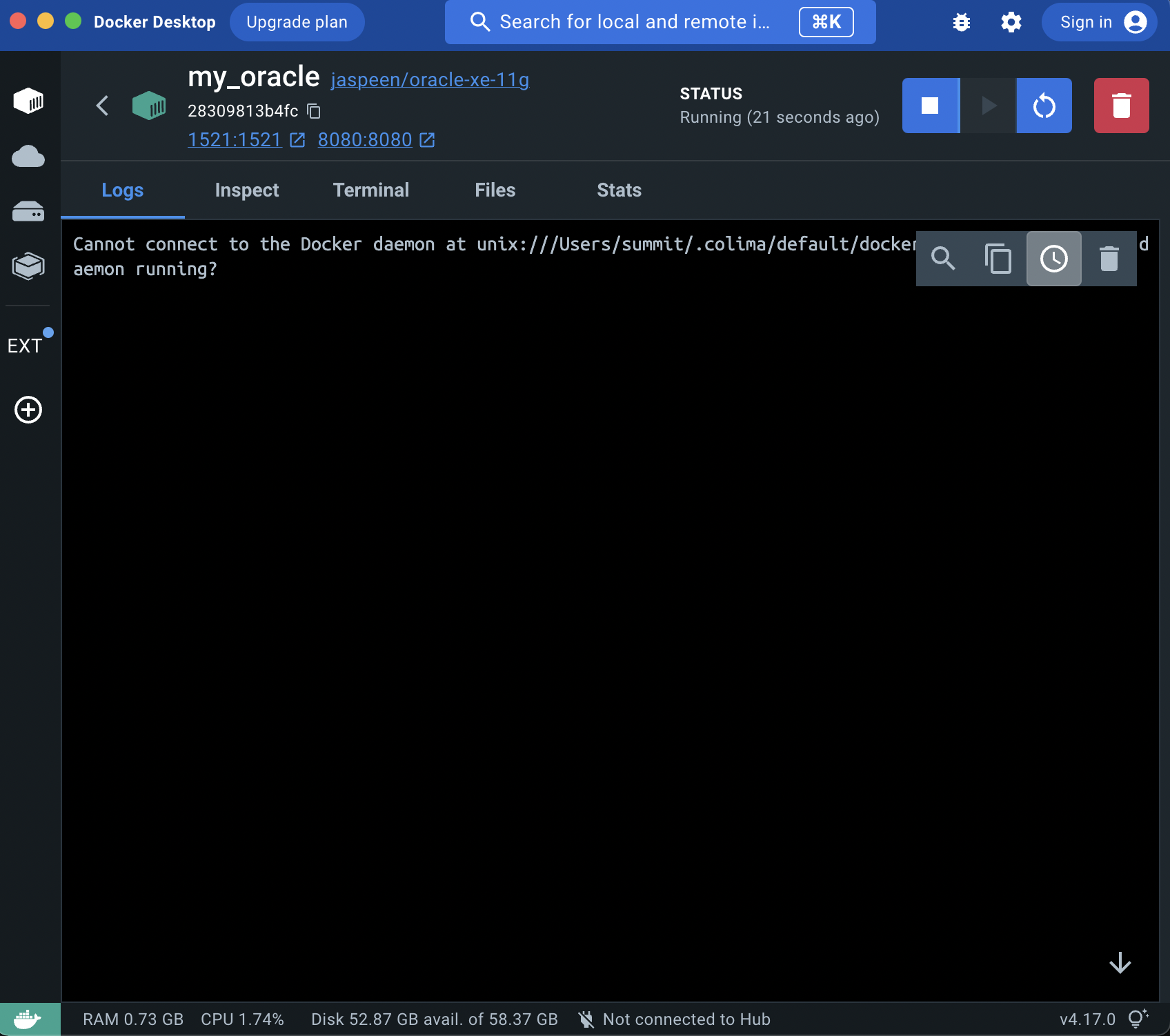Switch to the Stats tab
Image resolution: width=1170 pixels, height=1036 pixels.
(619, 190)
